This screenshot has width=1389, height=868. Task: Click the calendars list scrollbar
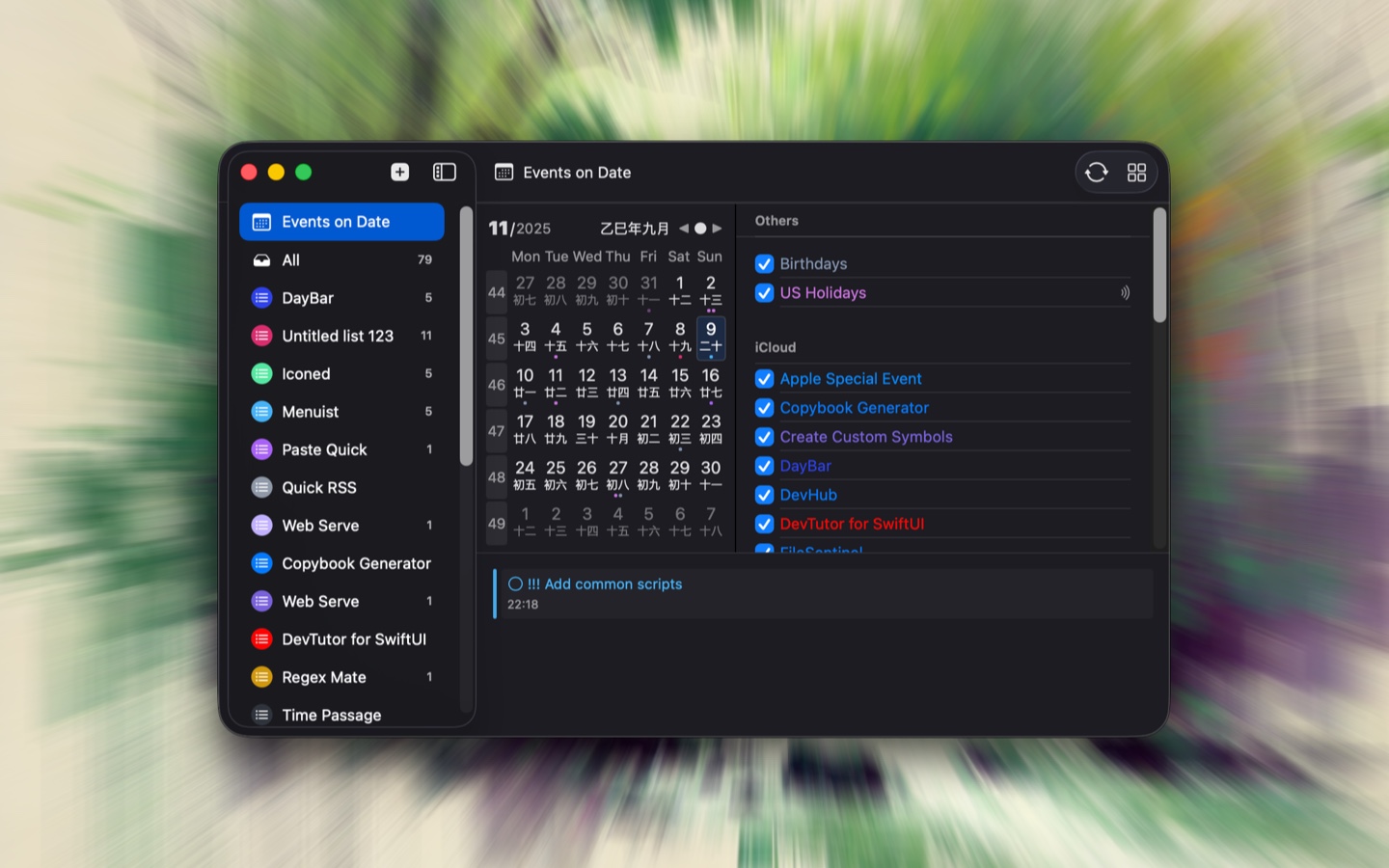click(x=1159, y=265)
